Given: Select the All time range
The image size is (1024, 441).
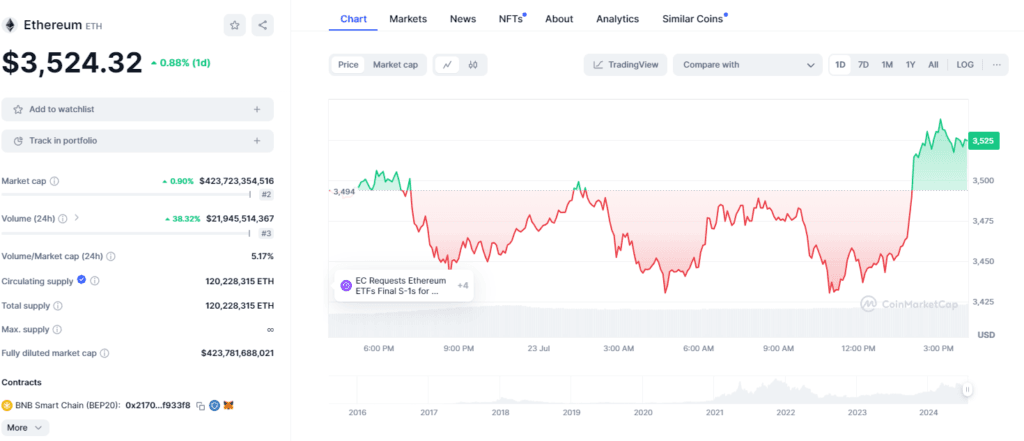Looking at the screenshot, I should point(933,65).
